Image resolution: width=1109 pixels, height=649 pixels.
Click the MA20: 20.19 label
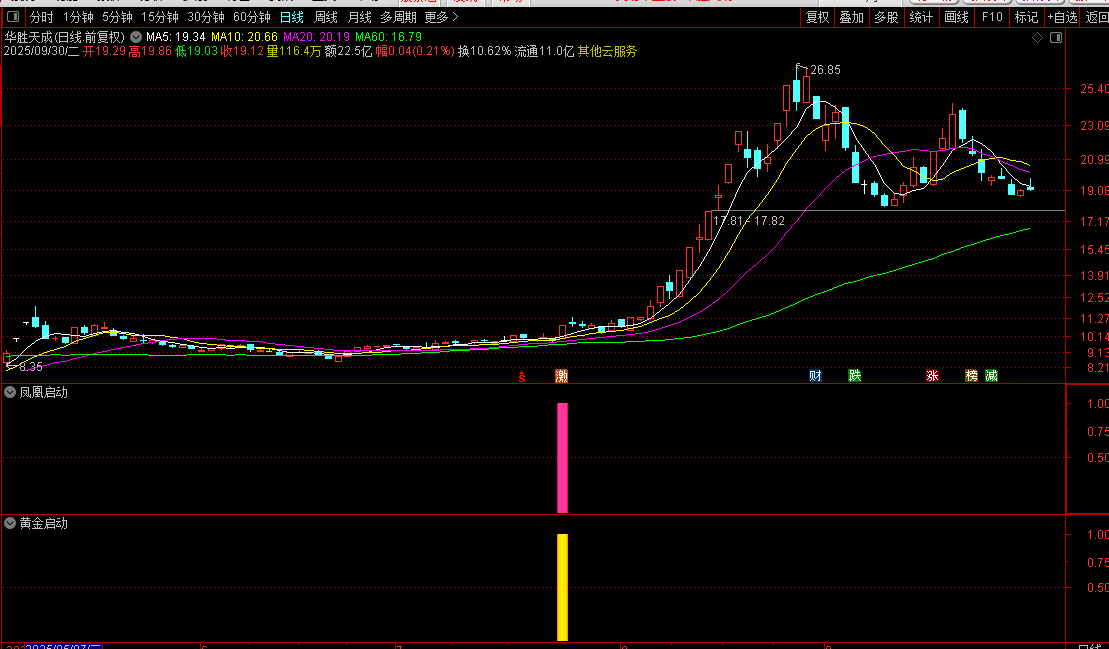click(x=316, y=37)
